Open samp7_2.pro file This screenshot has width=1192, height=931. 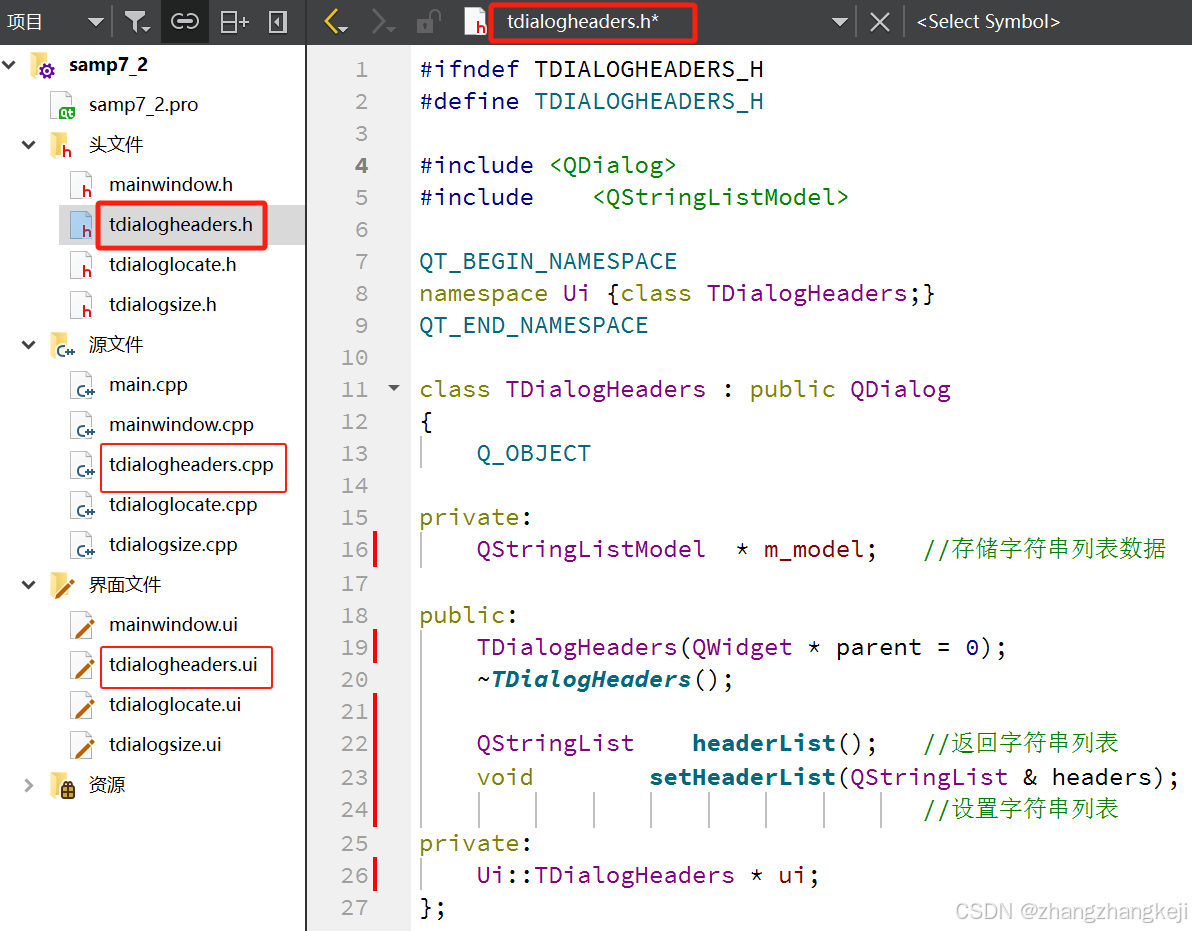[x=143, y=105]
